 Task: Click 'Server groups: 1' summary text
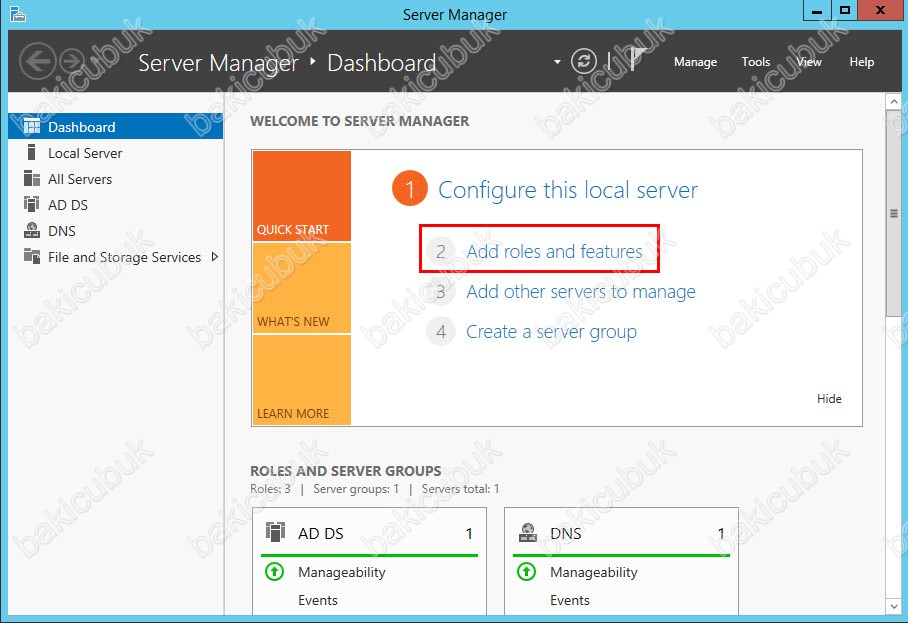pyautogui.click(x=356, y=489)
